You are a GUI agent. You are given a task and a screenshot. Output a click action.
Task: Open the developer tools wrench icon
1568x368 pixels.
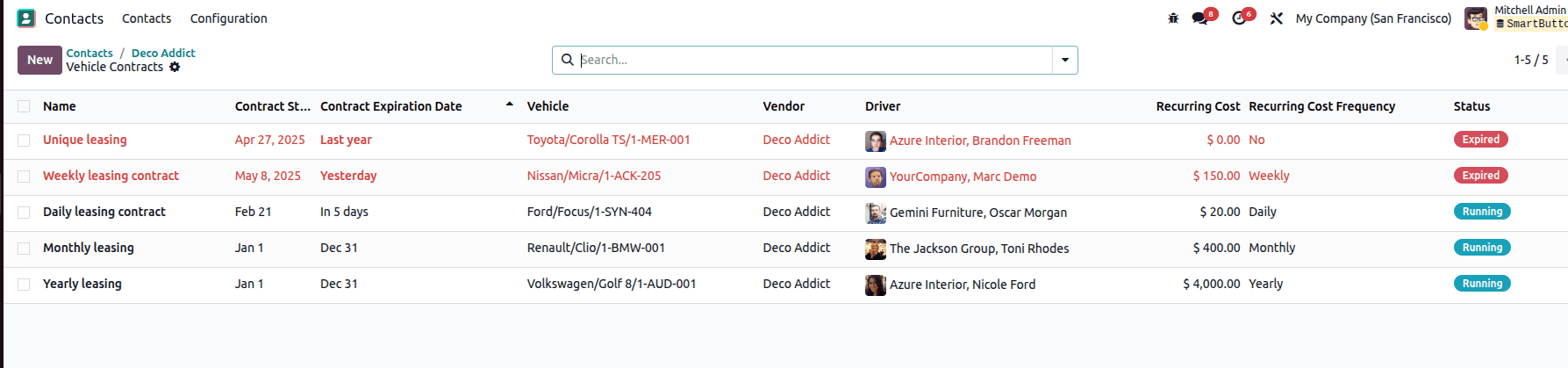point(1277,18)
